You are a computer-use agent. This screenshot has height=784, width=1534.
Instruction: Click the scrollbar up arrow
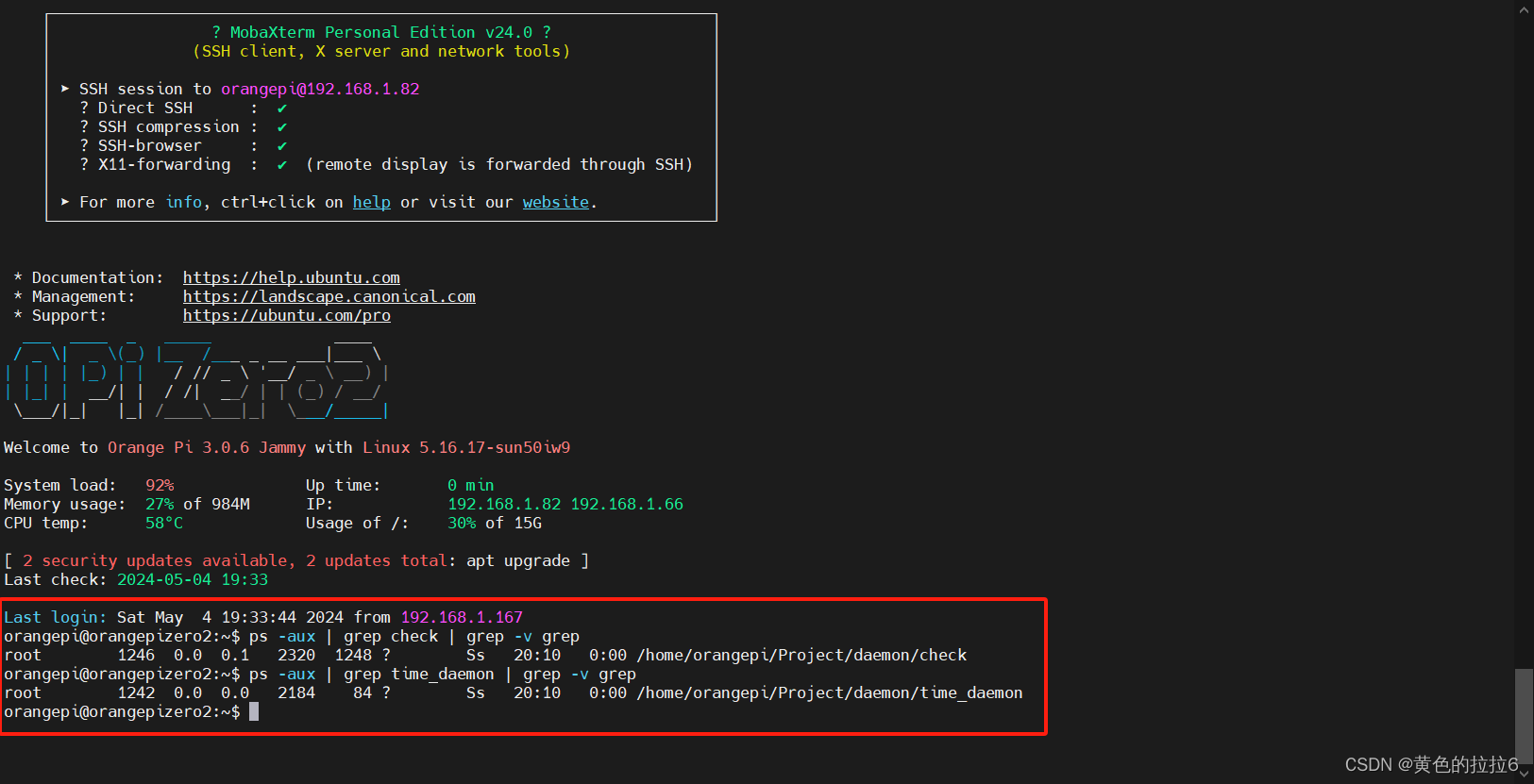pyautogui.click(x=1524, y=9)
